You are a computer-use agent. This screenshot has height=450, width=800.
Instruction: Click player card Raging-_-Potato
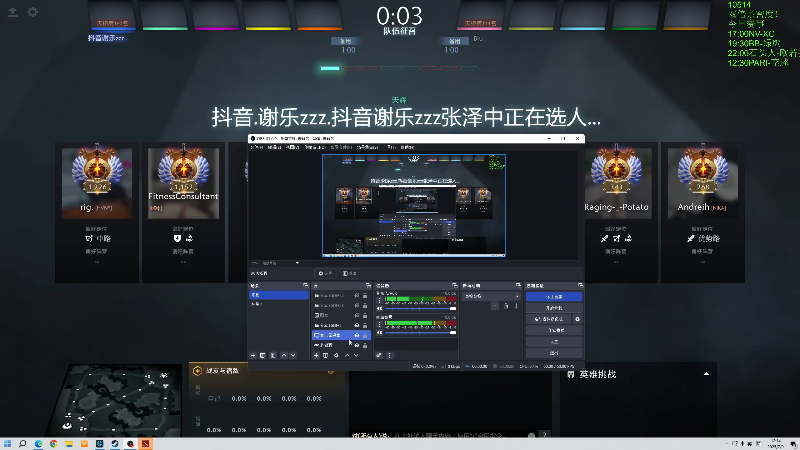(616, 212)
